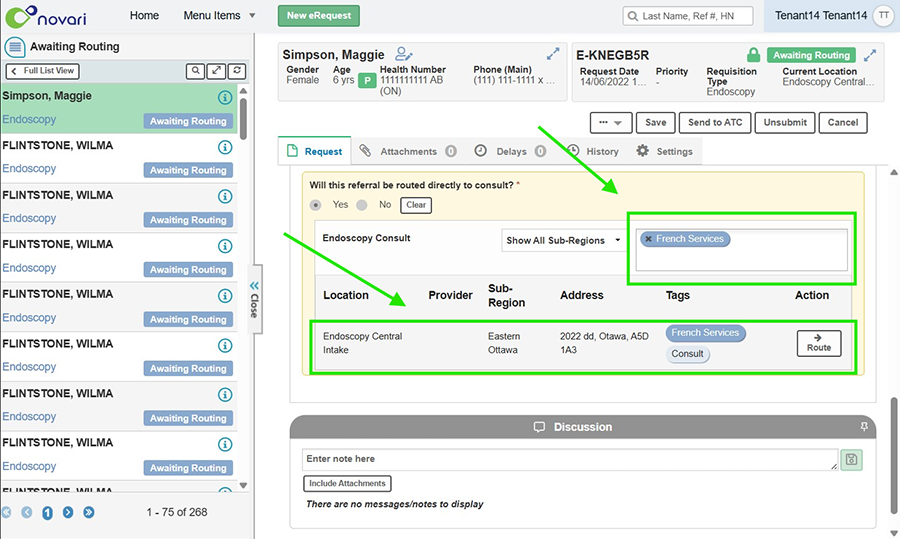
Task: Click the refresh list icon
Action: (x=236, y=71)
